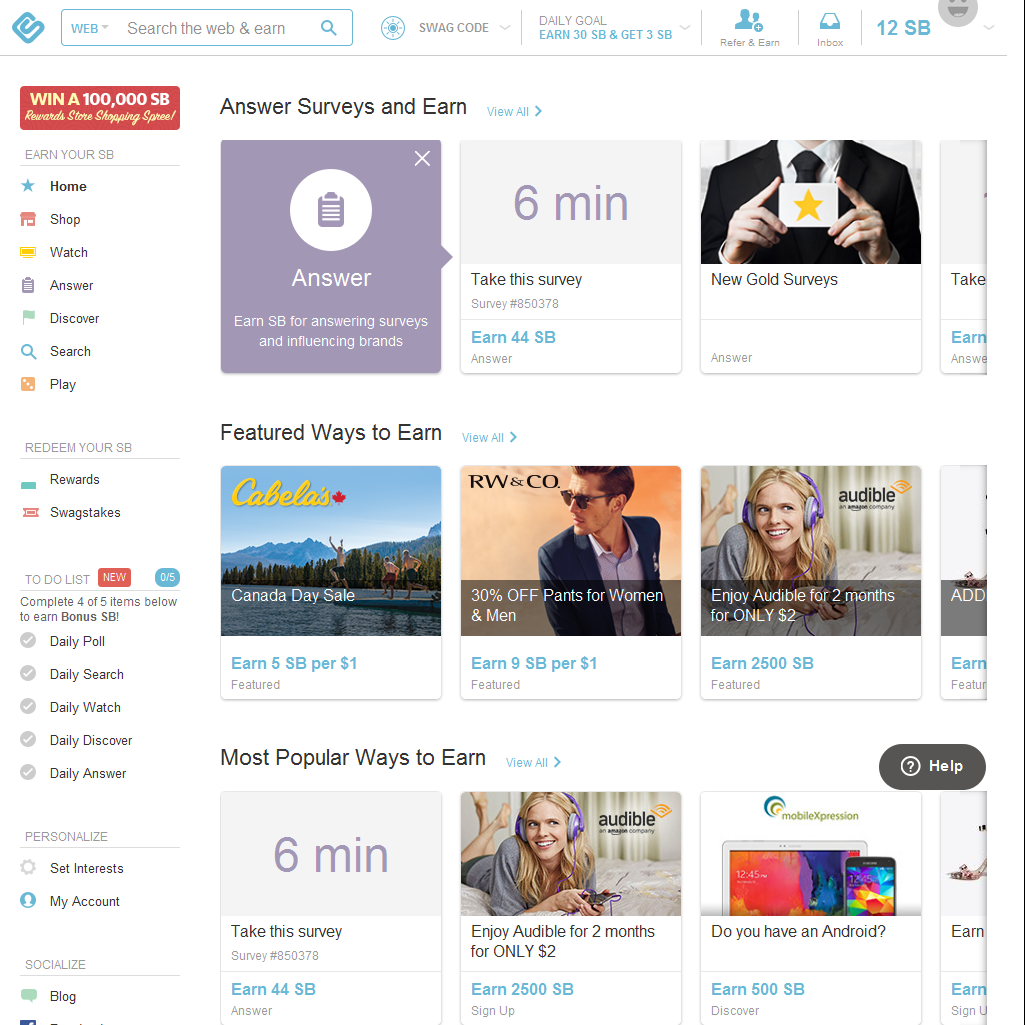The image size is (1025, 1025).
Task: Open My Account link
Action: [x=84, y=901]
